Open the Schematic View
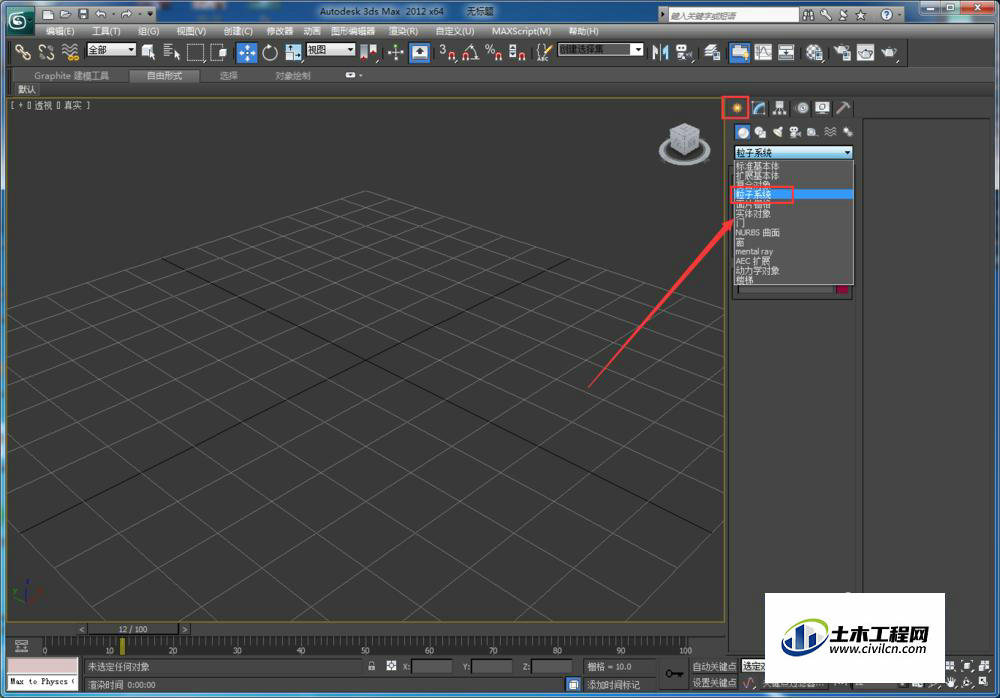This screenshot has width=1000, height=698. click(786, 52)
